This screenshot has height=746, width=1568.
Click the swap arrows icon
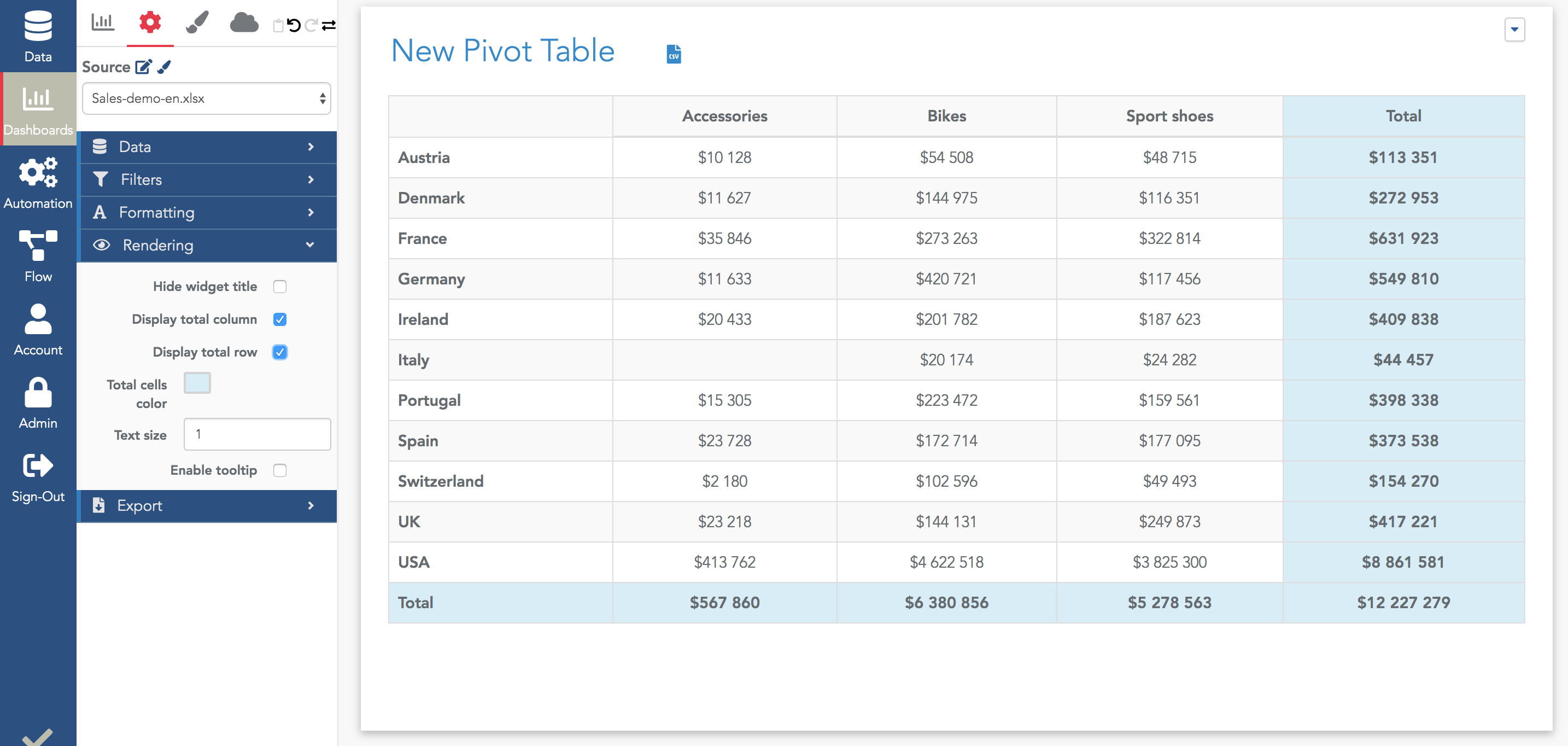pos(329,25)
